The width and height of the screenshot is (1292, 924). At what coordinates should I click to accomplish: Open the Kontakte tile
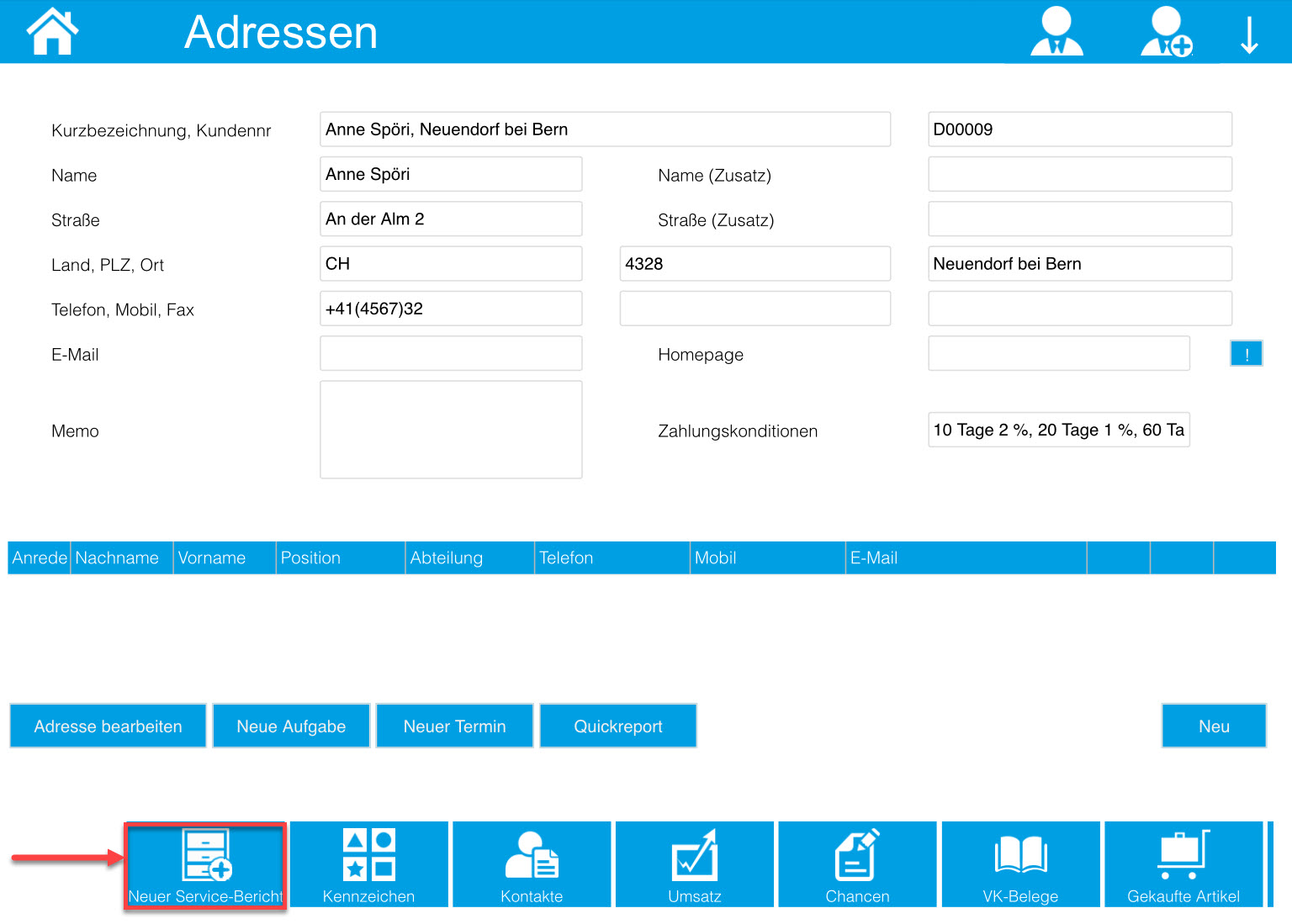coord(532,865)
